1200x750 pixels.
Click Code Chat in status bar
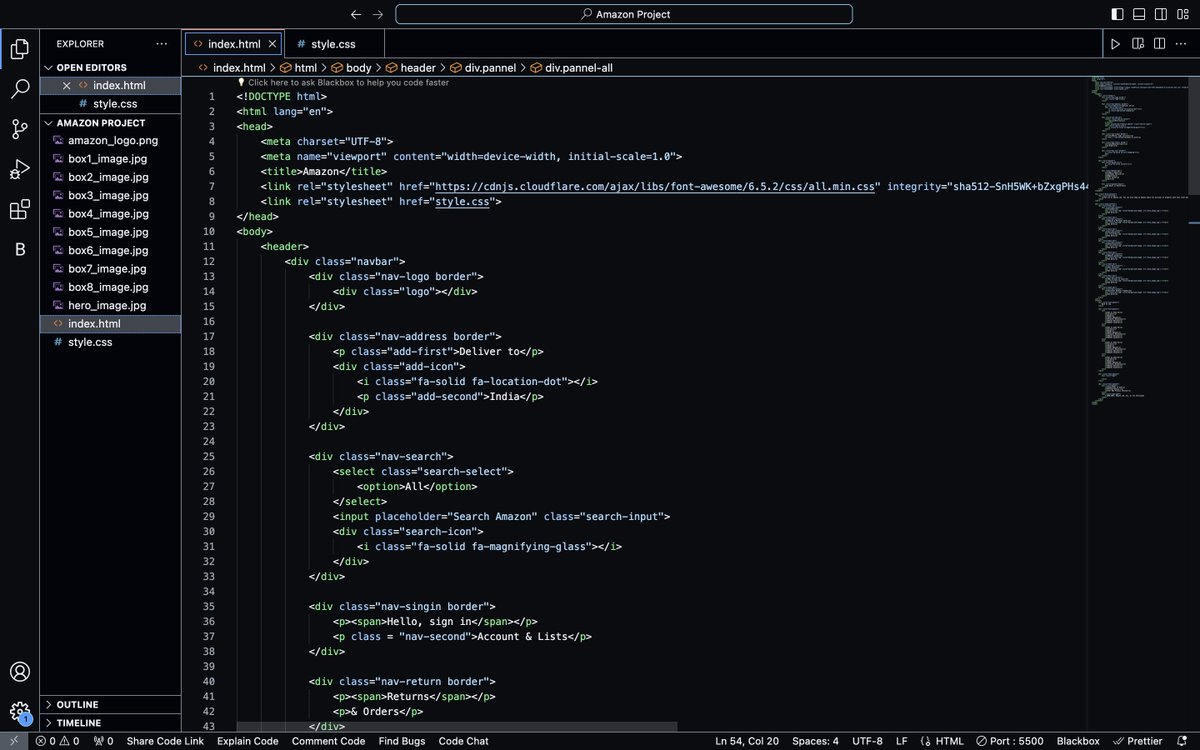(x=463, y=741)
